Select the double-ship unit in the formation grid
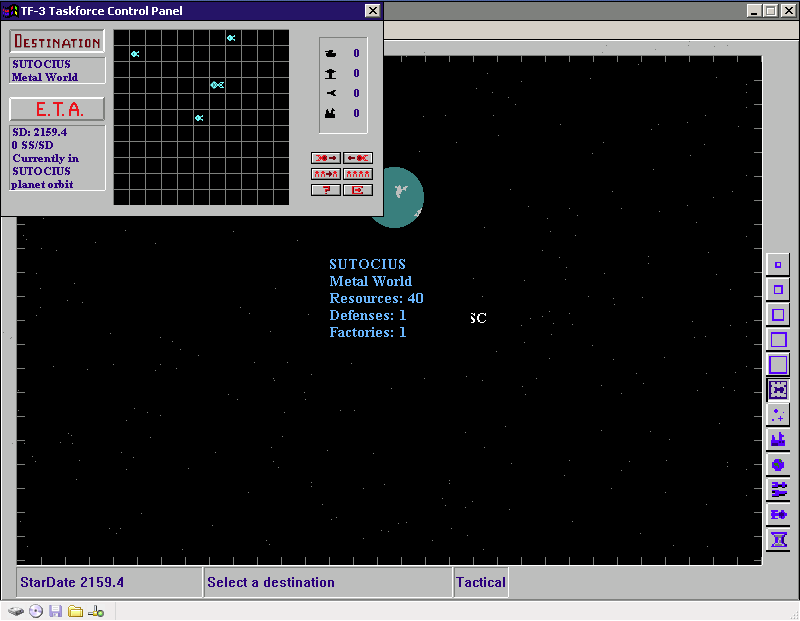 pyautogui.click(x=217, y=85)
